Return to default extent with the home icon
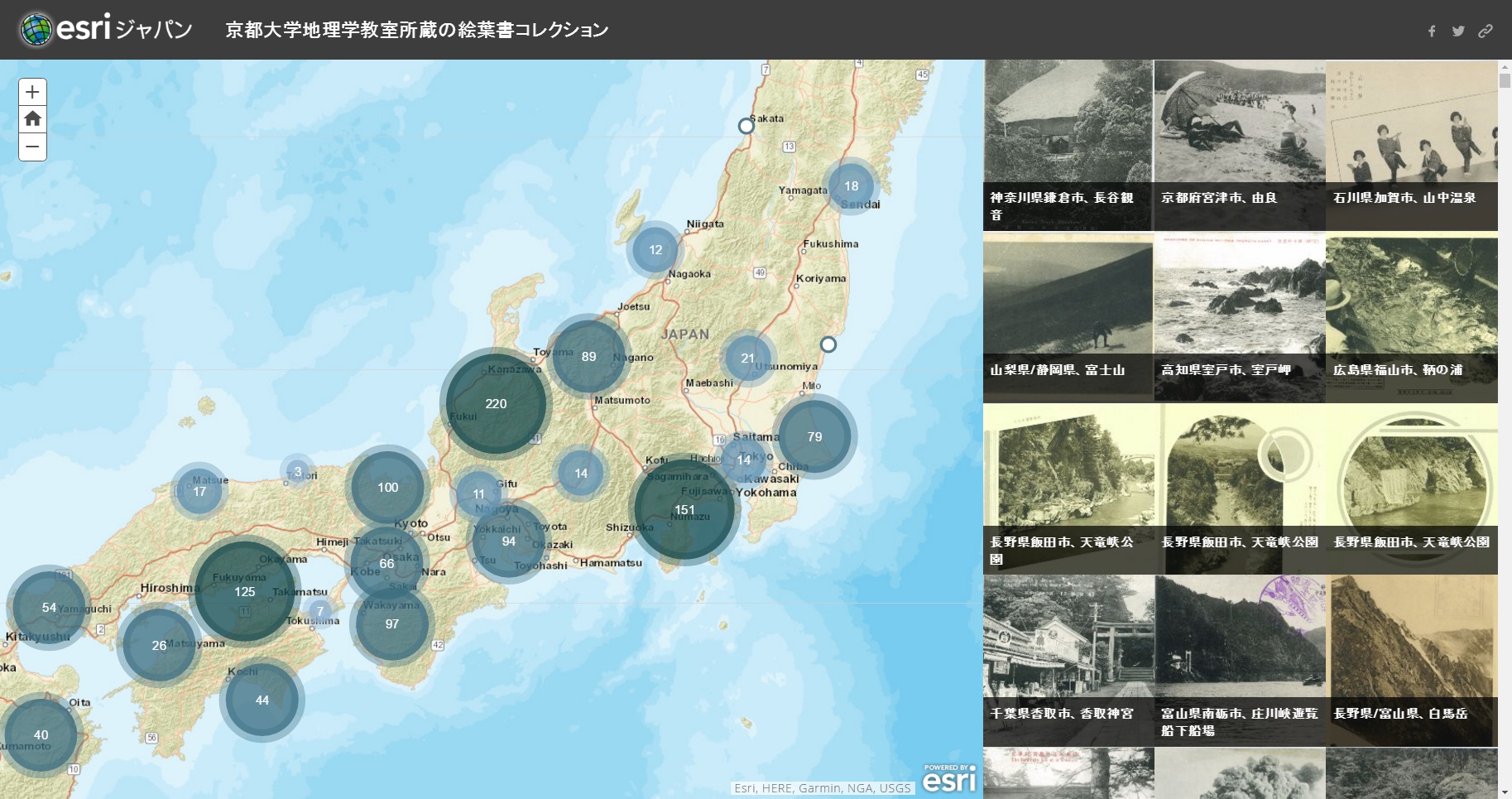This screenshot has height=799, width=1512. pos(32,118)
